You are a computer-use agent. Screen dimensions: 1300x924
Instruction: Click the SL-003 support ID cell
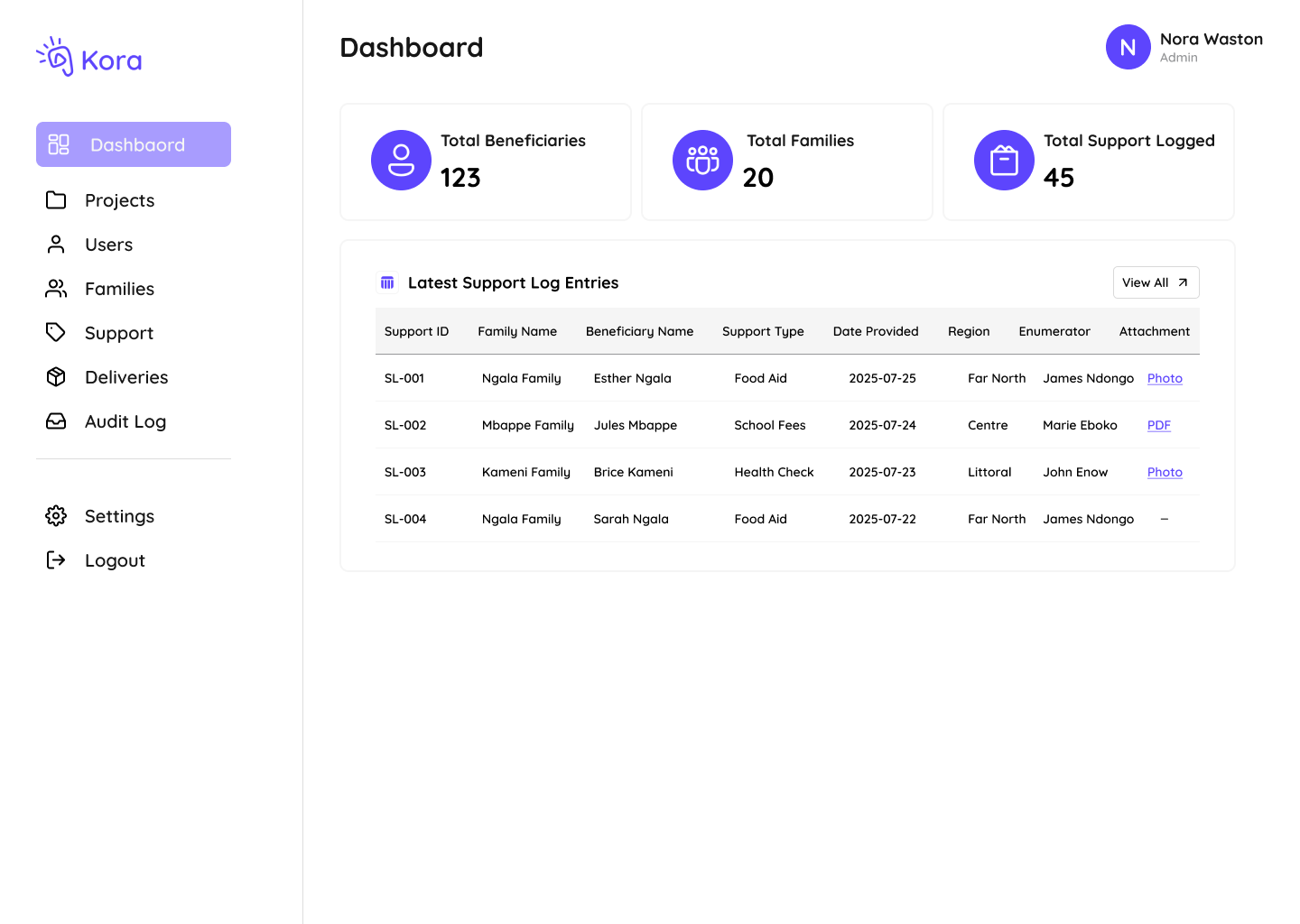(405, 472)
